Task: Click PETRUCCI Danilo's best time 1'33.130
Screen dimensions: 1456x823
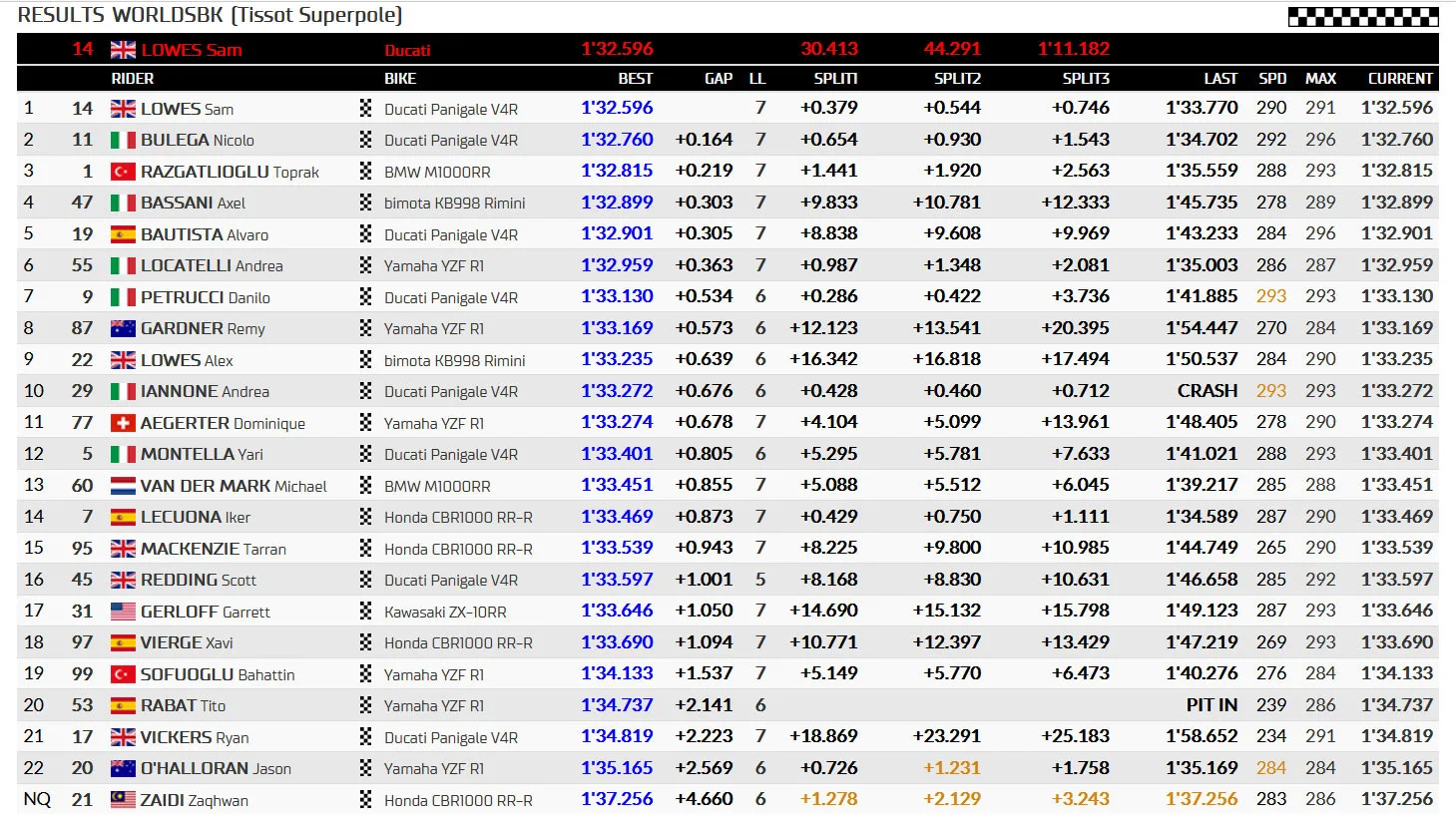Action: 617,296
